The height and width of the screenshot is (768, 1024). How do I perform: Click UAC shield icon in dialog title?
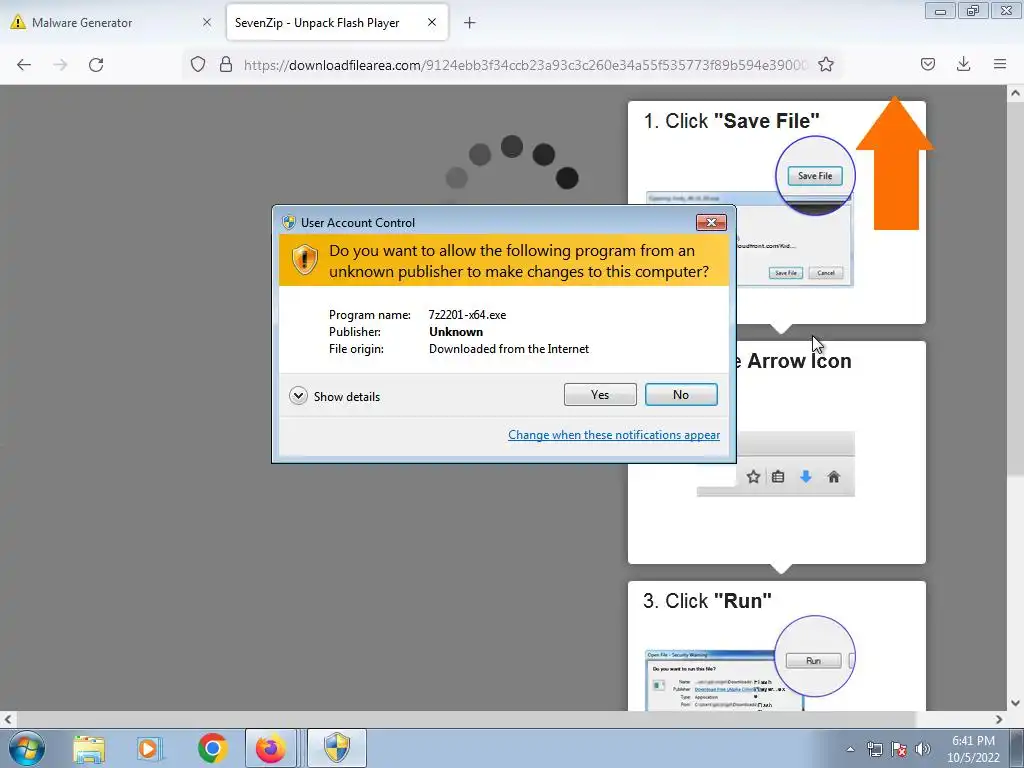(289, 222)
